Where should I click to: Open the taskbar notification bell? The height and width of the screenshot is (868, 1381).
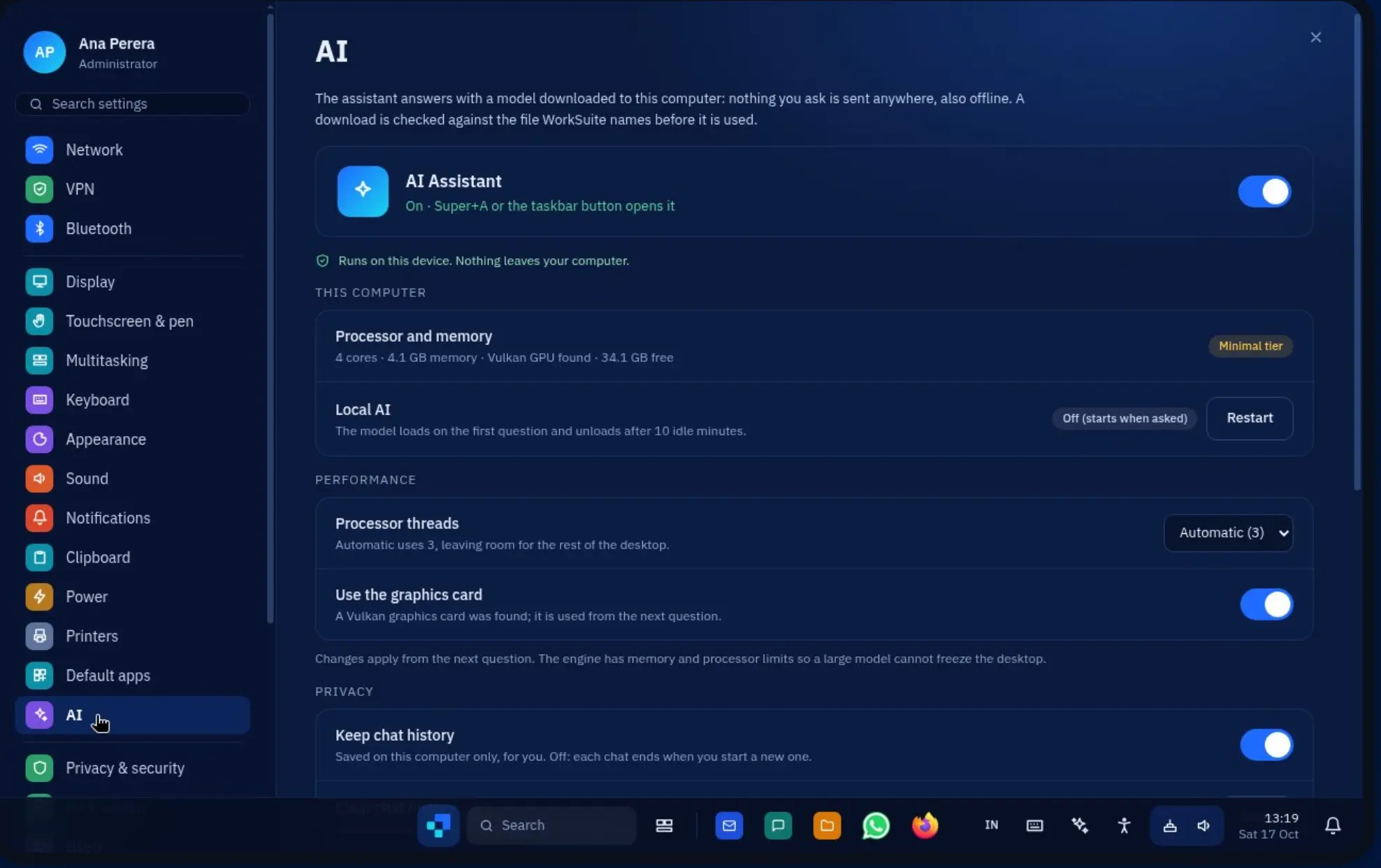pos(1333,825)
